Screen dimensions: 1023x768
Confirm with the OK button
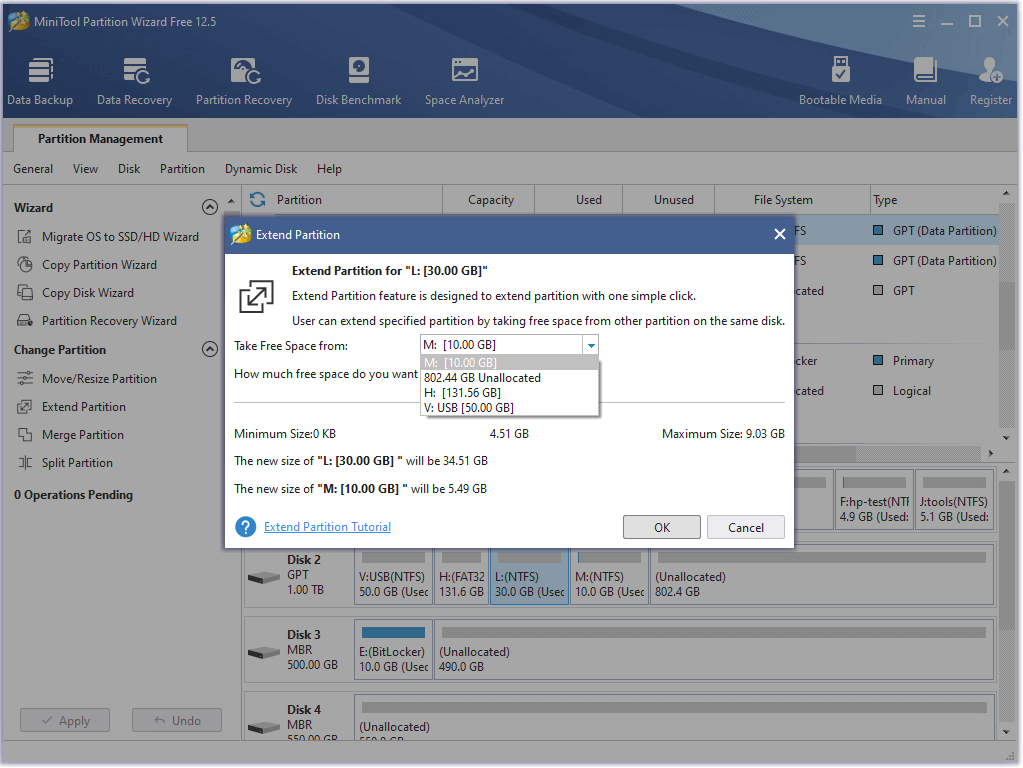(x=661, y=527)
